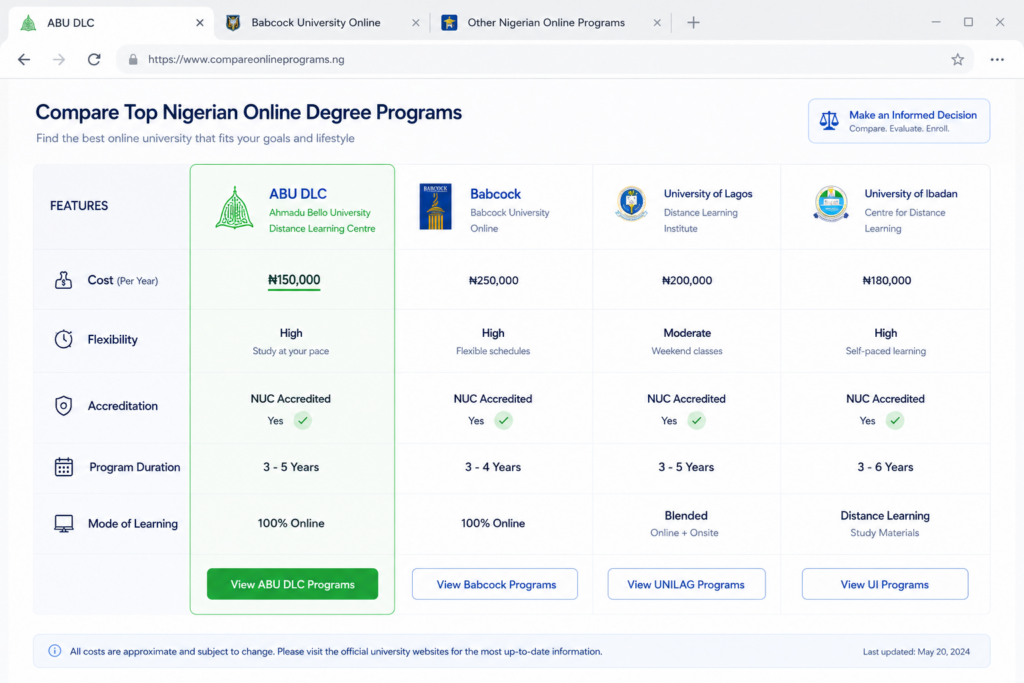Screen dimensions: 1024x683
Task: Click the Babcock heading link
Action: coord(496,194)
